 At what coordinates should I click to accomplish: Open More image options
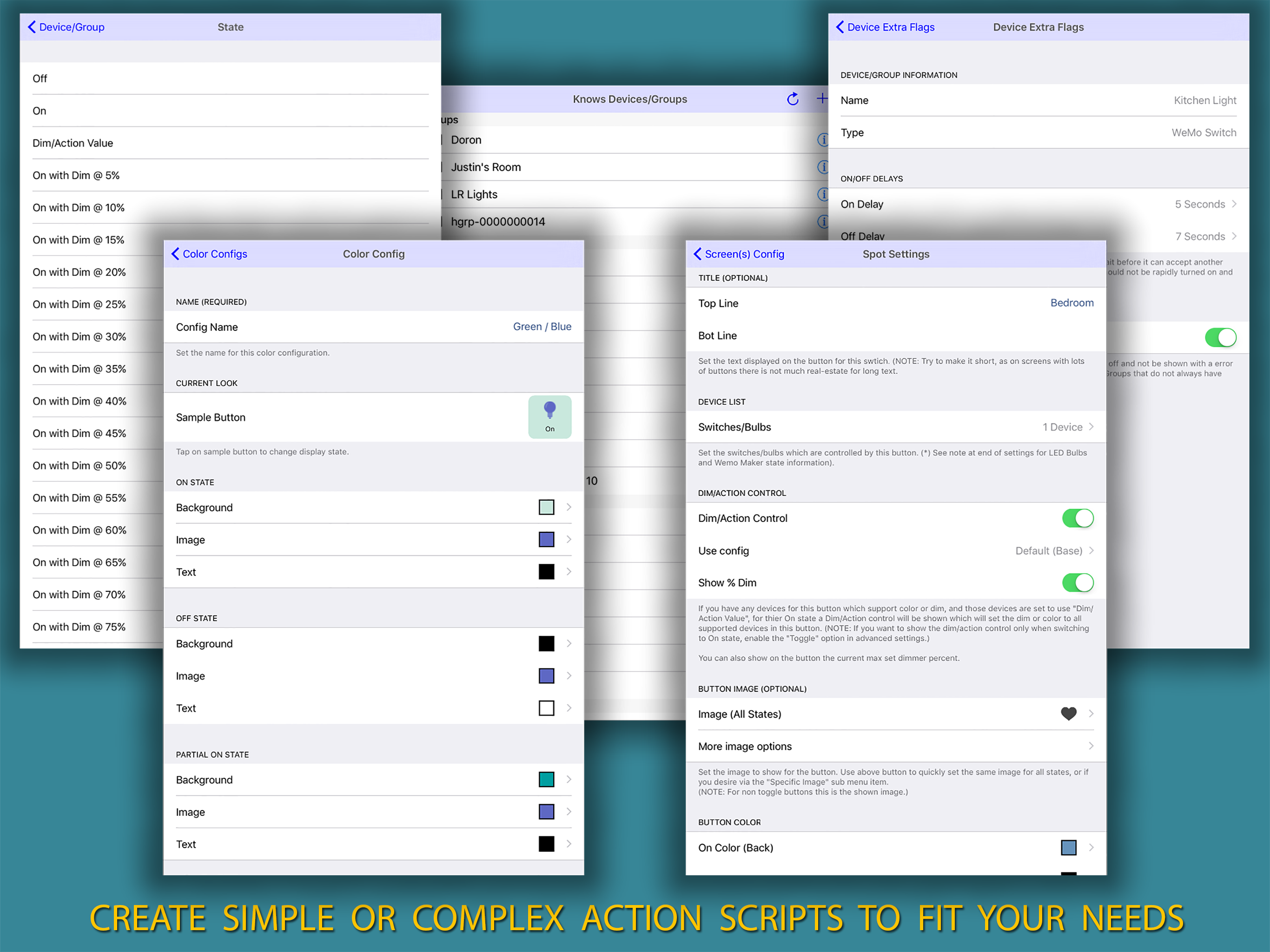pyautogui.click(x=896, y=746)
